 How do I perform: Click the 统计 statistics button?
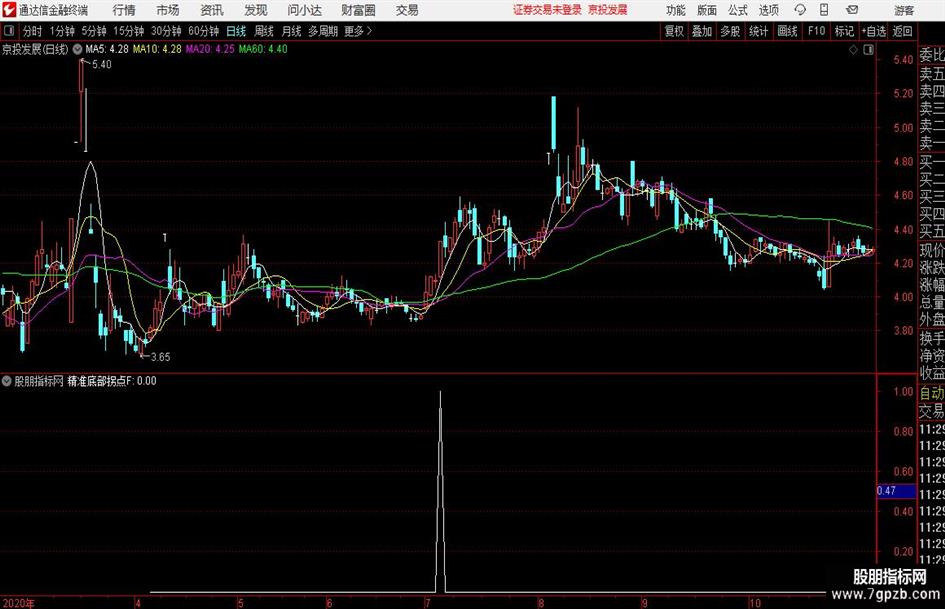758,31
